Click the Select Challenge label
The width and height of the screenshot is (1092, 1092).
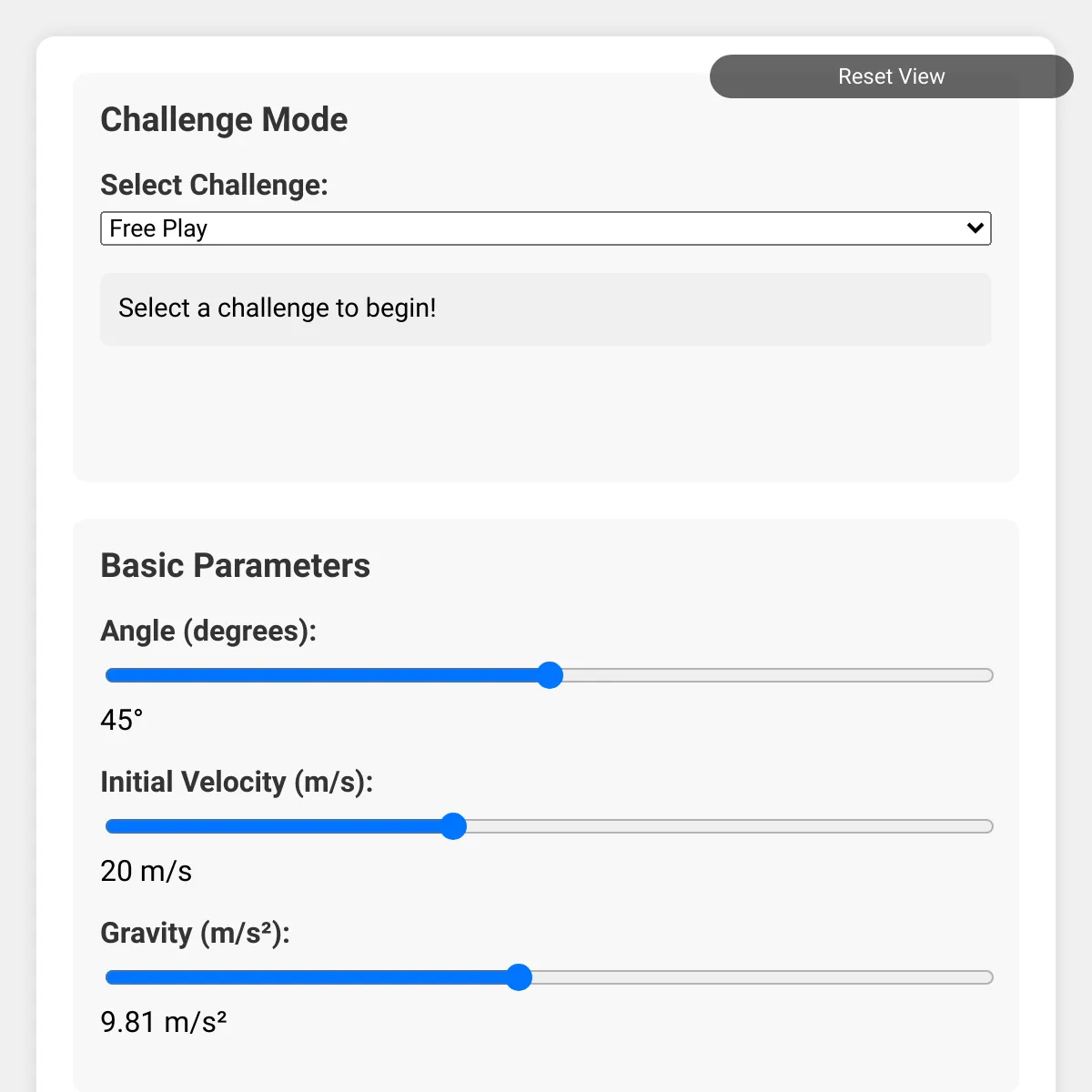pos(214,185)
